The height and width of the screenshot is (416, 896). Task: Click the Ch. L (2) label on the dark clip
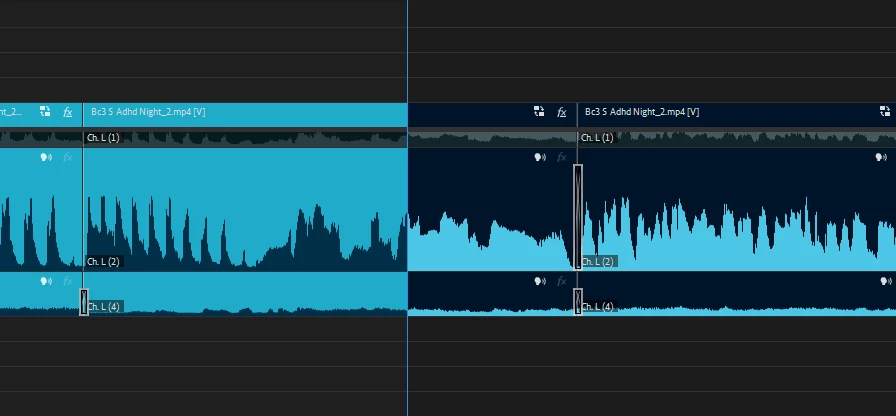[x=597, y=262]
